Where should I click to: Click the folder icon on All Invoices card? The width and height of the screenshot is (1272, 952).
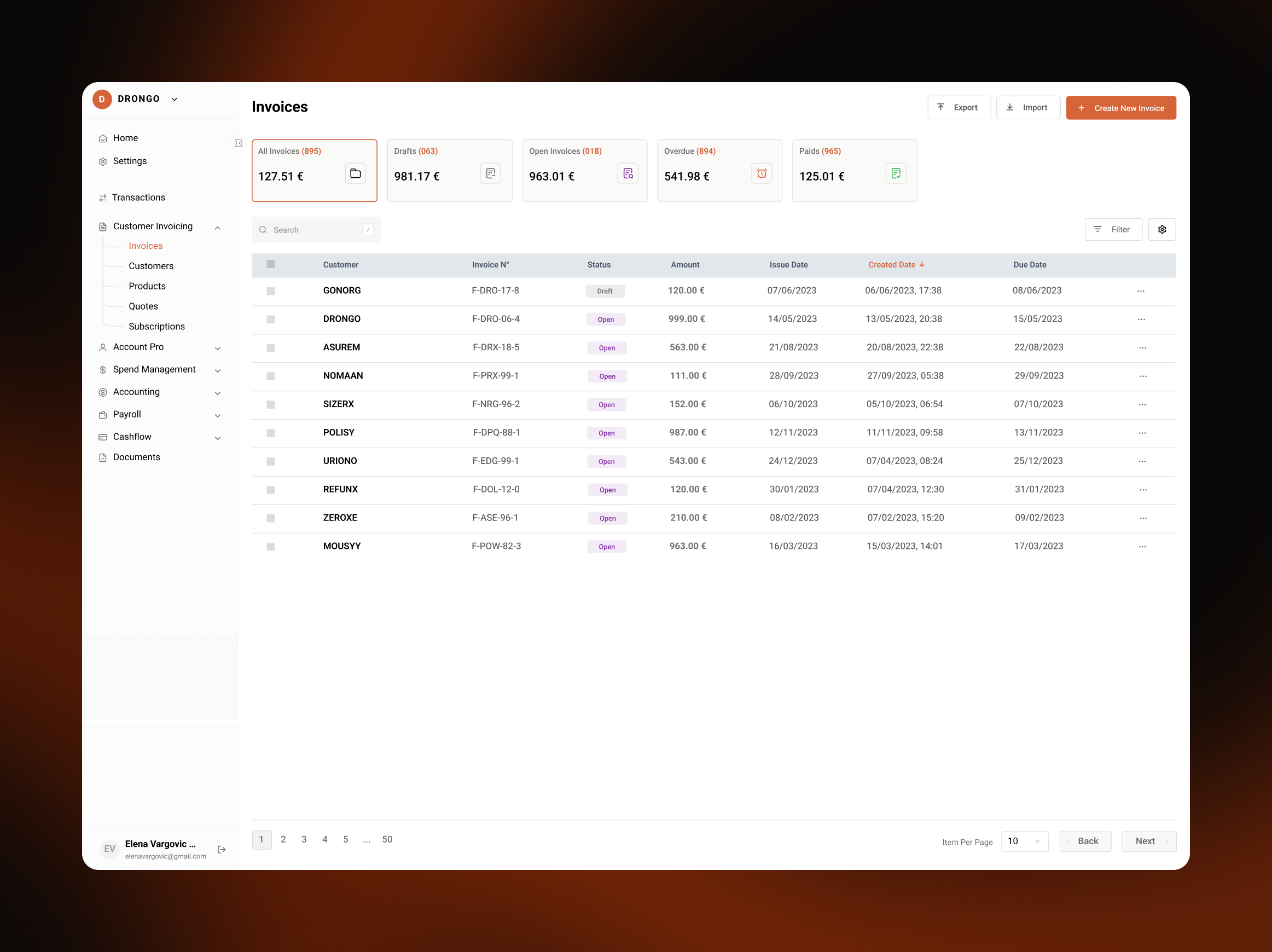pyautogui.click(x=356, y=174)
